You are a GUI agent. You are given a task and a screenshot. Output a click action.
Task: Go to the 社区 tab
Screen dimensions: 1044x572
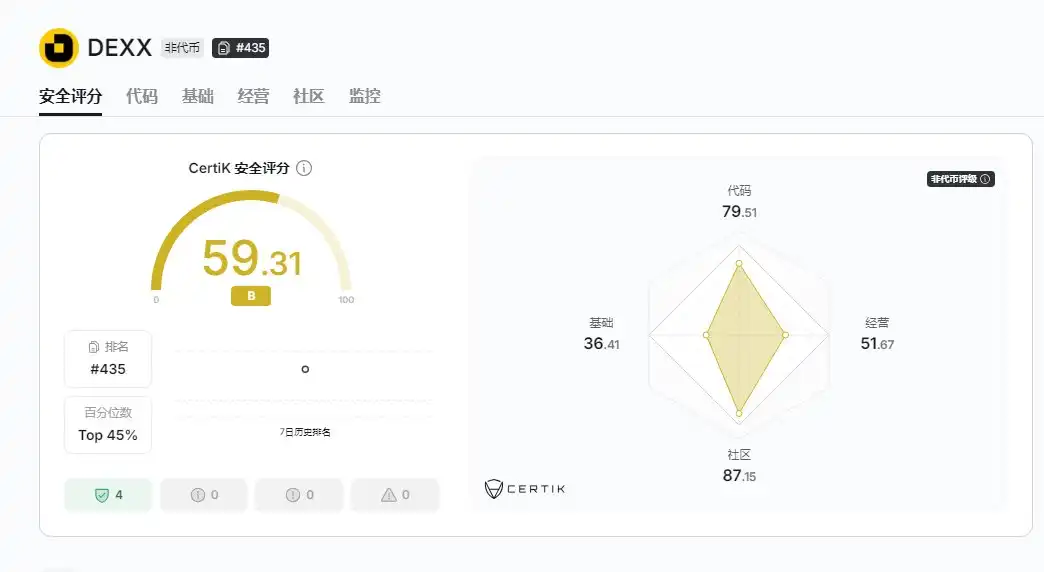309,97
